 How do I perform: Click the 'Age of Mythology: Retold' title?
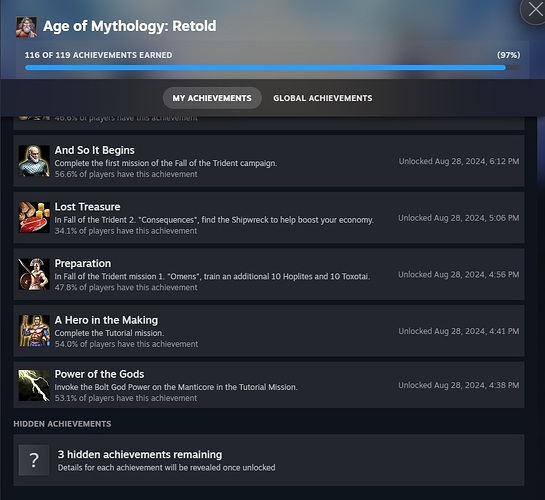point(130,26)
